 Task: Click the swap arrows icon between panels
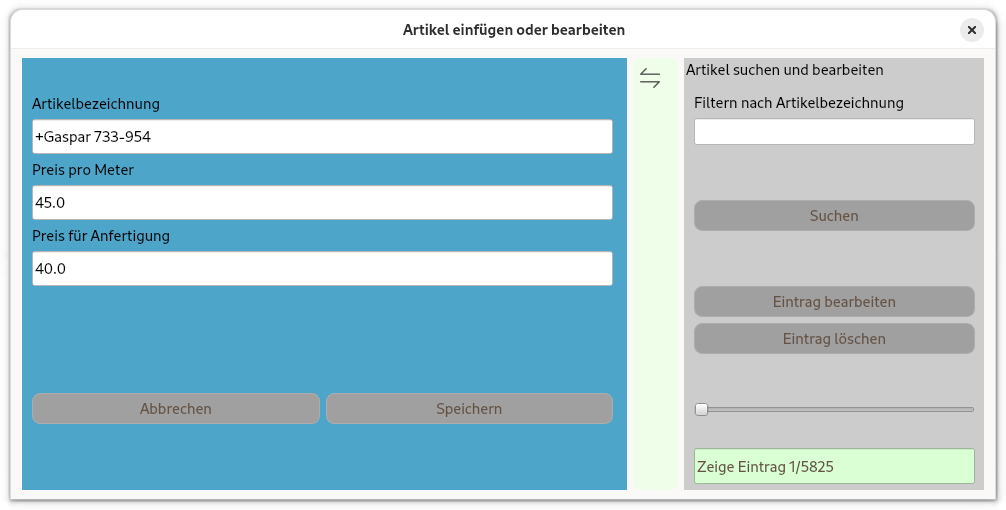click(x=650, y=78)
